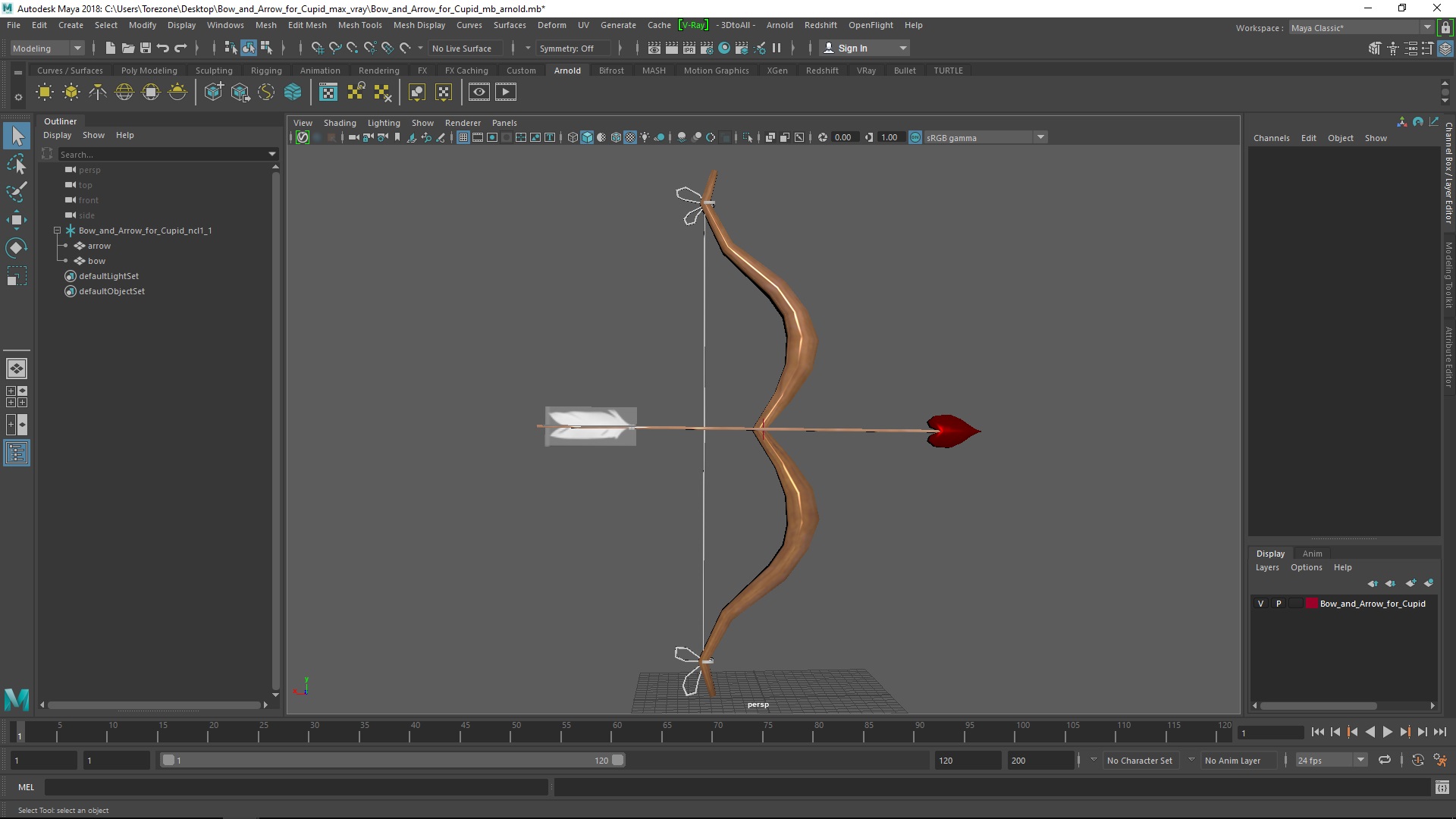Select the bow item in Outliner
This screenshot has height=819, width=1456.
(96, 261)
